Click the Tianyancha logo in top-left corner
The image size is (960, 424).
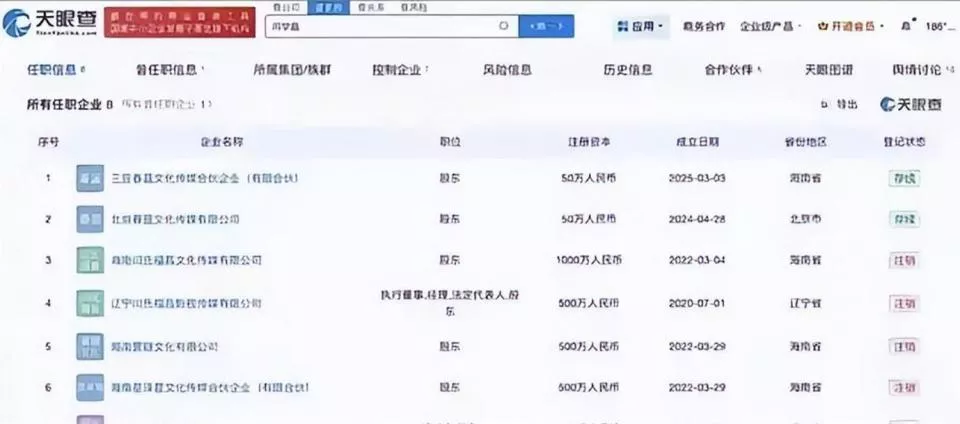click(48, 24)
